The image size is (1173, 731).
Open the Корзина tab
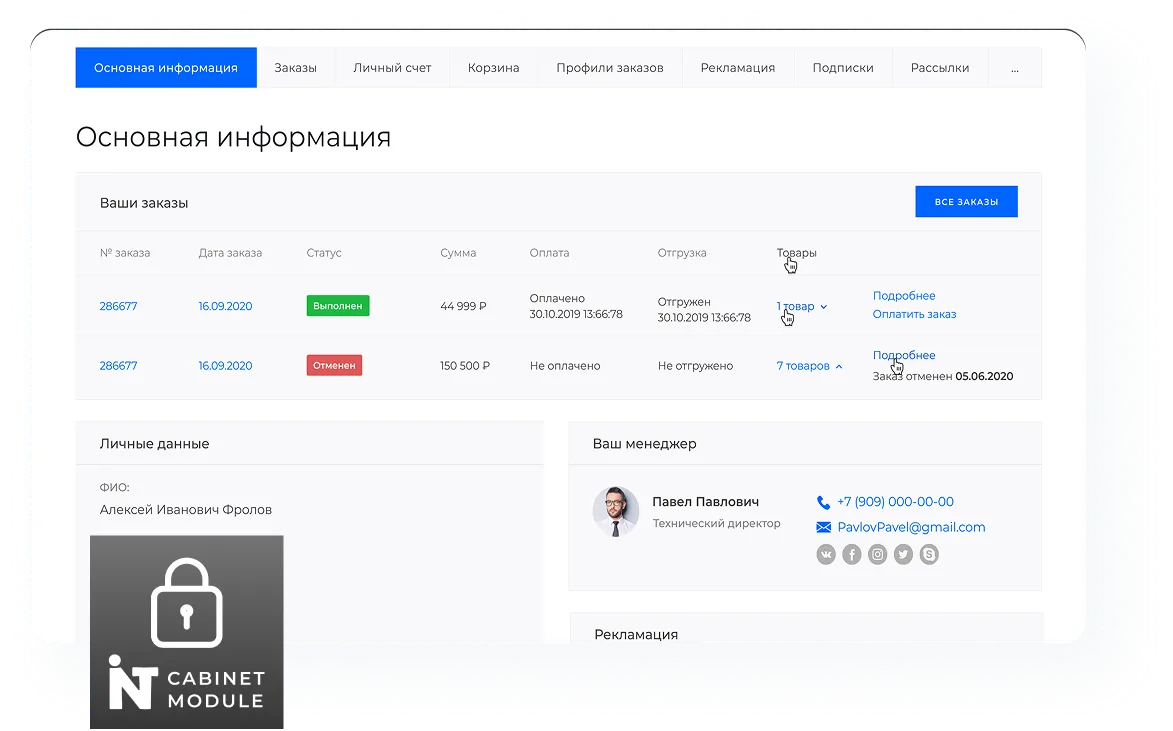[x=493, y=68]
